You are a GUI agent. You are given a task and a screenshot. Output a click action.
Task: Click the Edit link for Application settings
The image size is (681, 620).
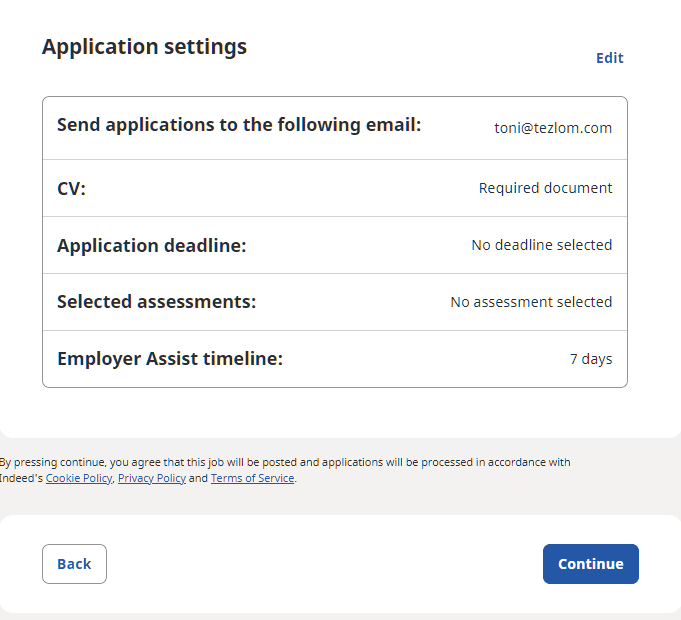[x=609, y=58]
